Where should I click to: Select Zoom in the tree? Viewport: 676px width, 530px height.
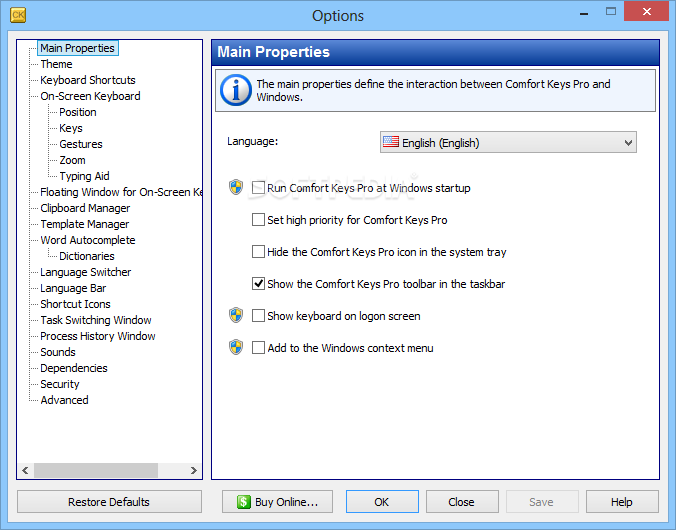click(x=72, y=160)
